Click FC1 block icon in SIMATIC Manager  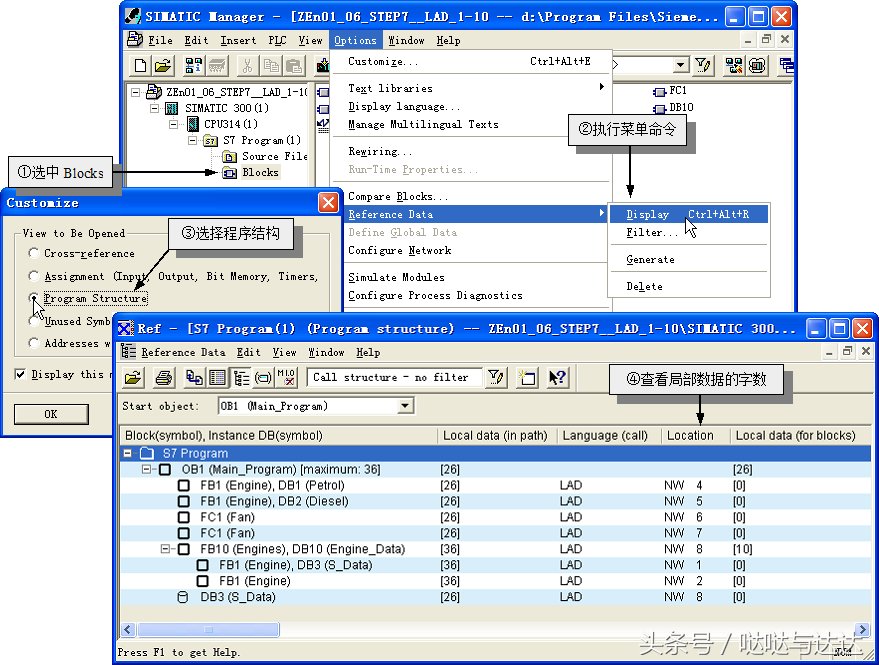pos(659,91)
